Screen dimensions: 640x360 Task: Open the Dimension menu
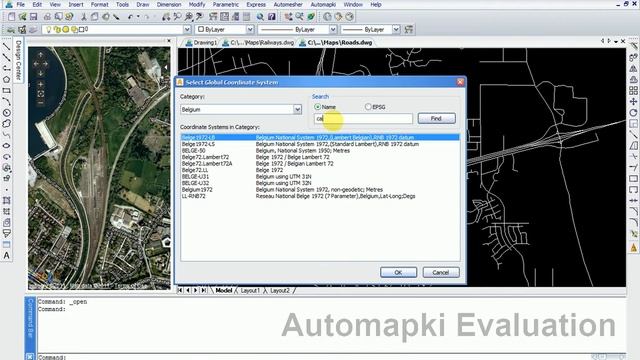(x=169, y=4)
